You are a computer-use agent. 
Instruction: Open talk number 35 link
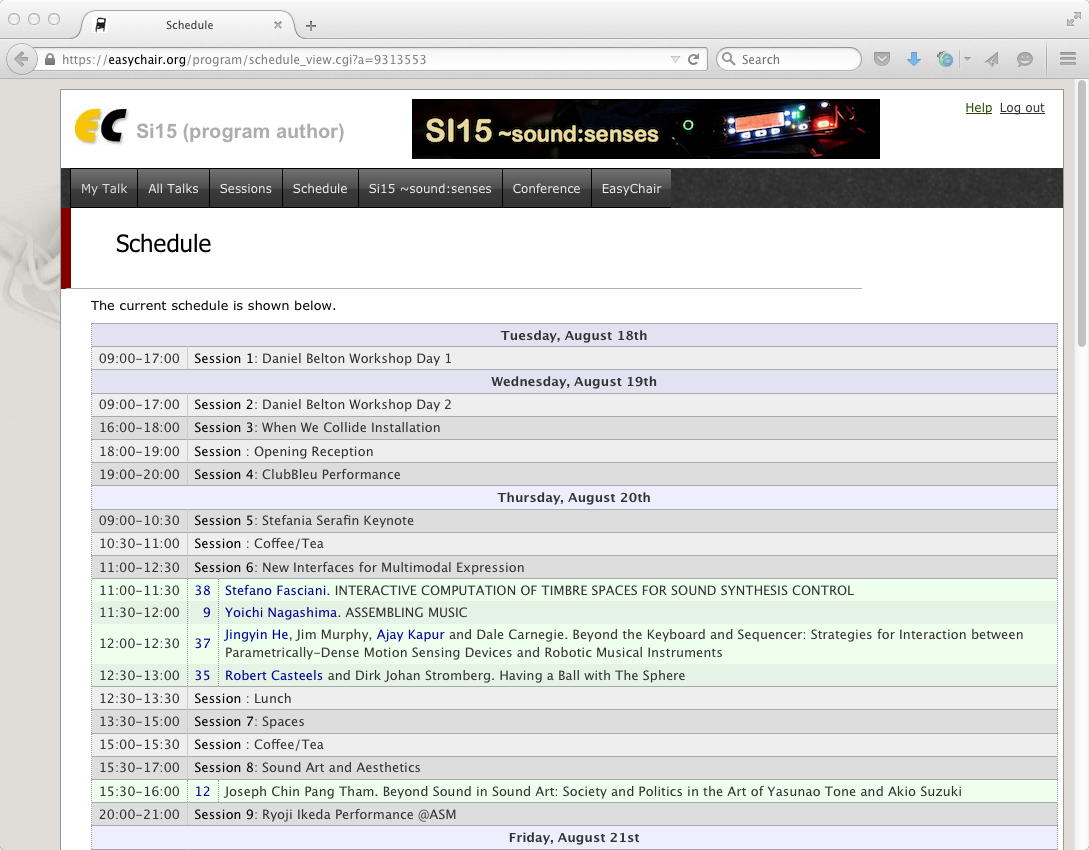click(202, 675)
